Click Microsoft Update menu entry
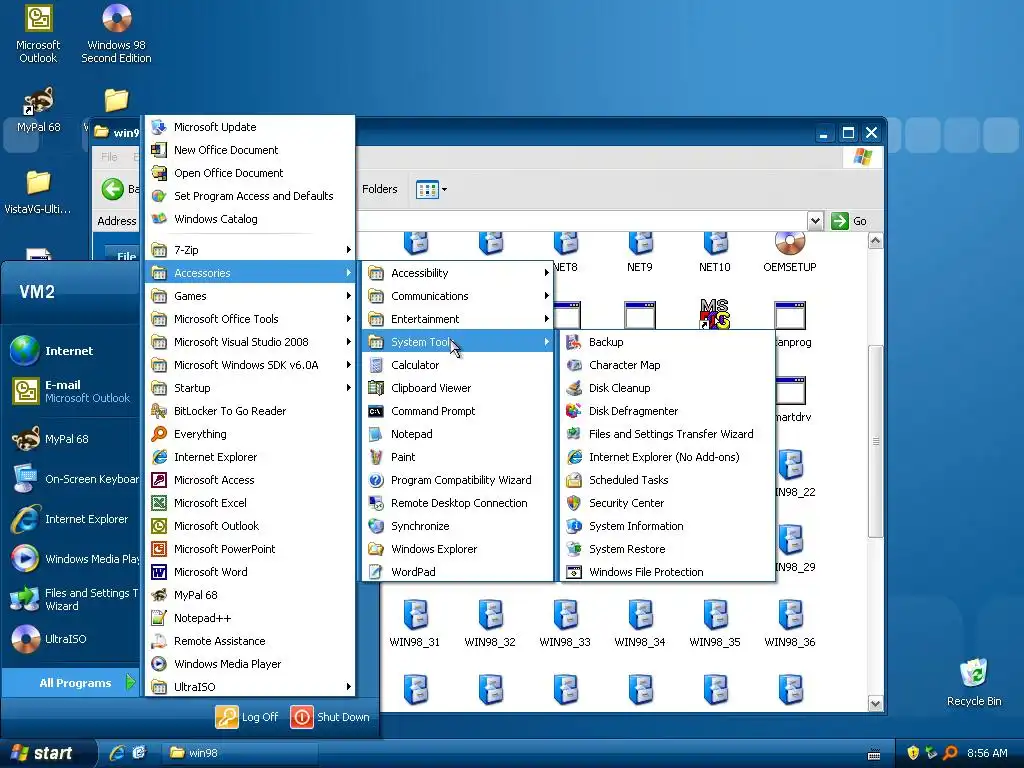The width and height of the screenshot is (1024, 768). [250, 127]
